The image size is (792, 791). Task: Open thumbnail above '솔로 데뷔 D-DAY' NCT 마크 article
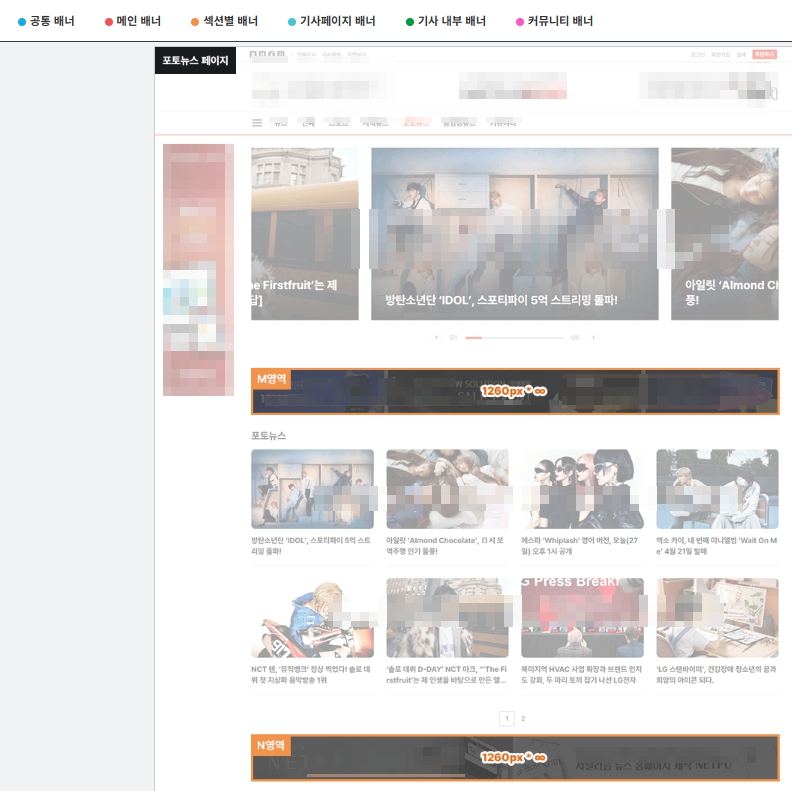448,618
